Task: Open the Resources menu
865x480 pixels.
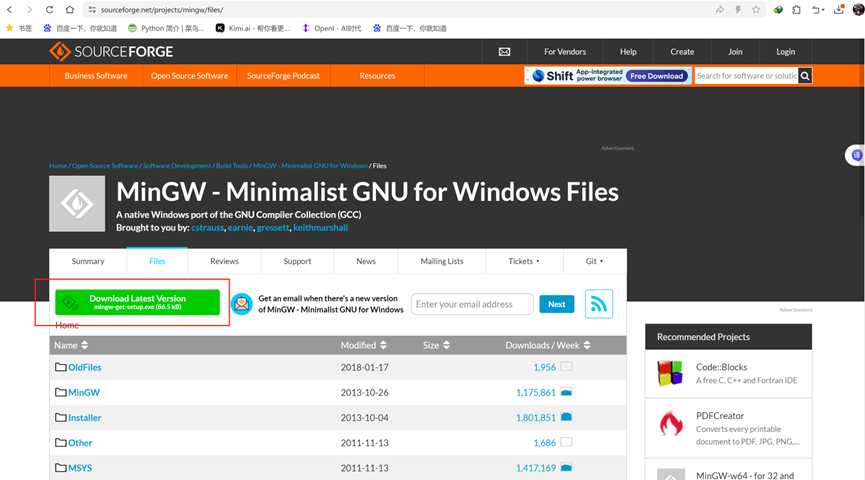Action: 377,76
